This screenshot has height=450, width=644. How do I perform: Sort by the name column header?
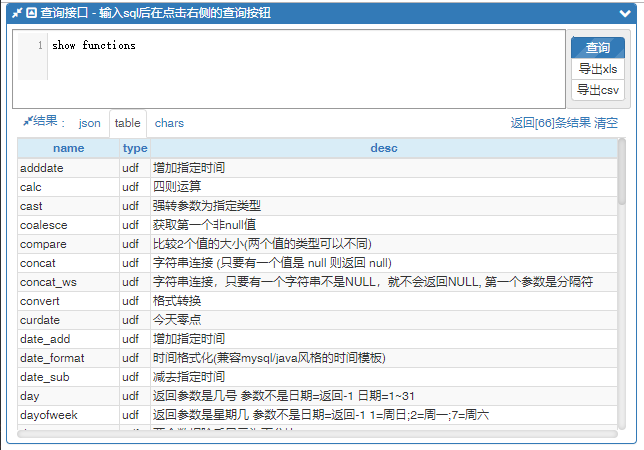(x=68, y=148)
